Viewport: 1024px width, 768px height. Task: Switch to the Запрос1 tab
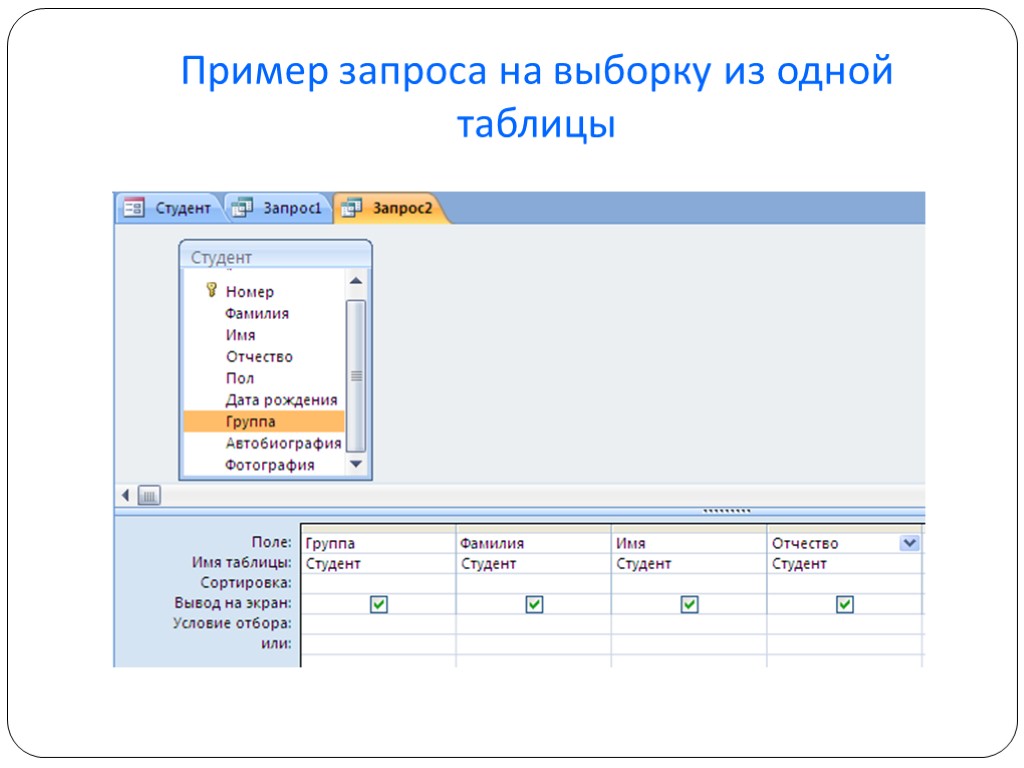coord(279,208)
